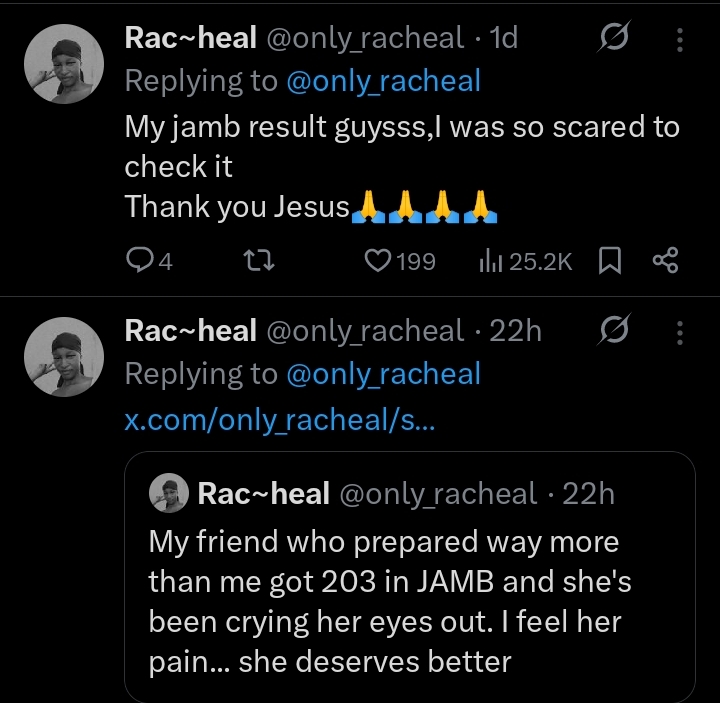
Task: Bookmark the jamb result tweet
Action: click(x=608, y=261)
